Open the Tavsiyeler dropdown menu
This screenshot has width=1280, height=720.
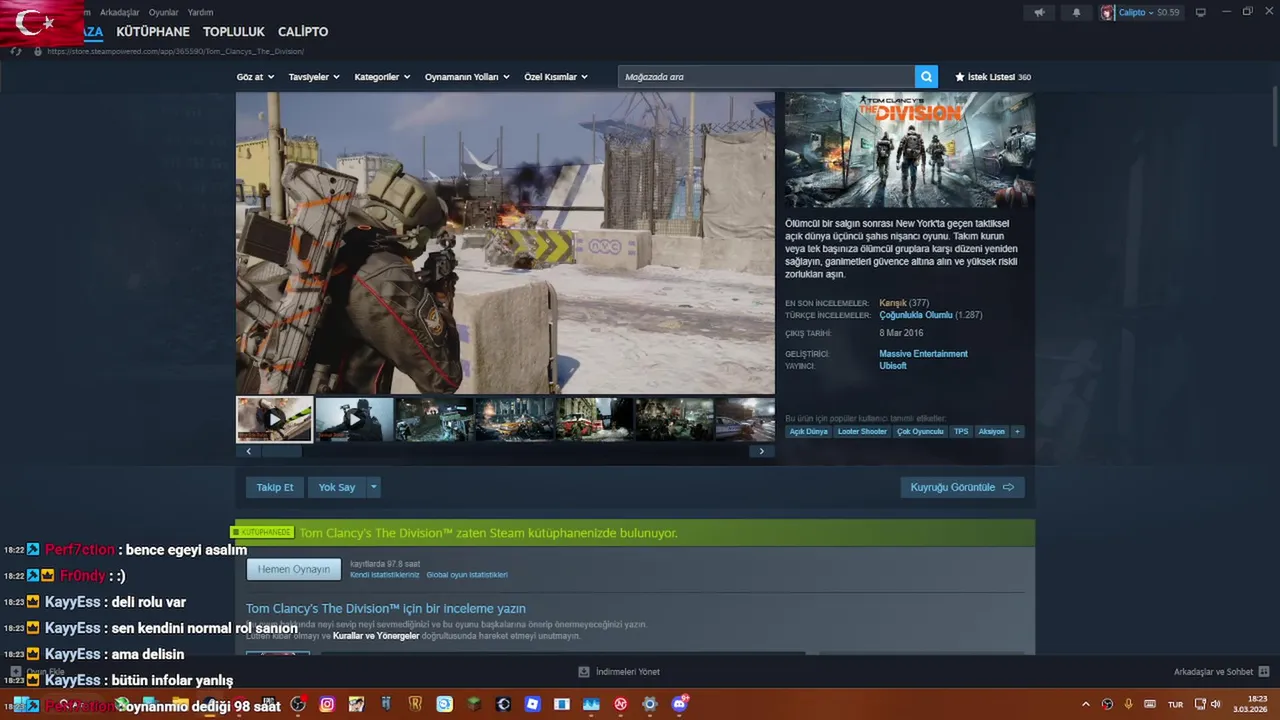(x=314, y=77)
